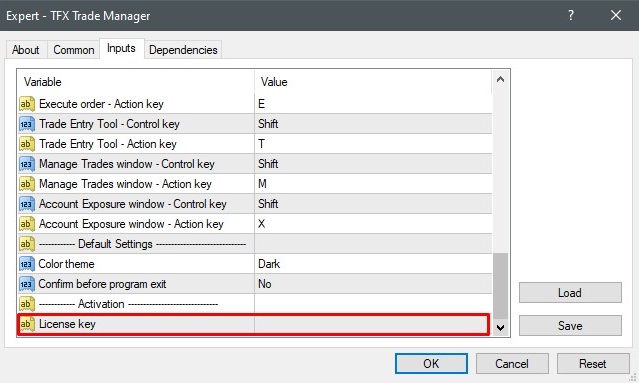Click the string icon beside Execute order - Action key

click(x=26, y=104)
